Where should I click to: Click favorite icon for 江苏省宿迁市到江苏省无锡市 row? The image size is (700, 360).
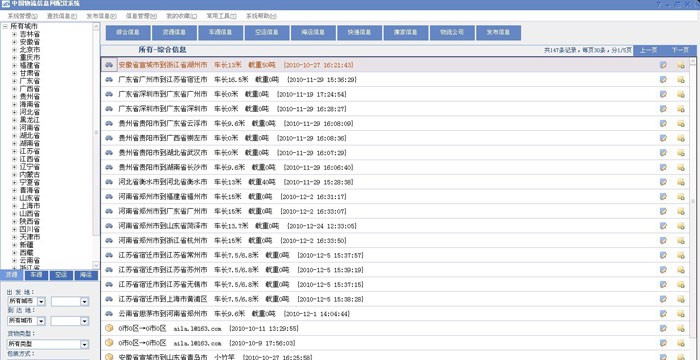[x=681, y=285]
